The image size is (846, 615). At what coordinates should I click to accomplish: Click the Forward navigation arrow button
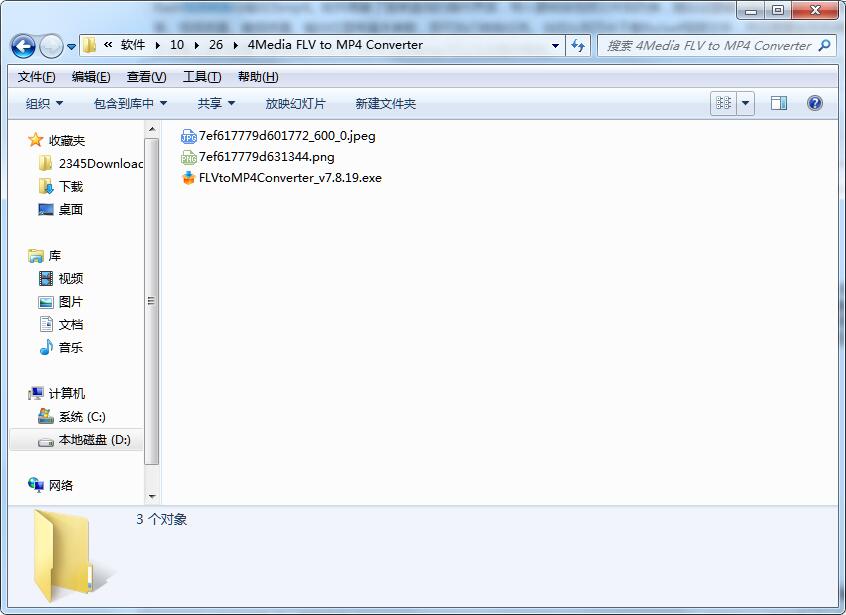51,46
